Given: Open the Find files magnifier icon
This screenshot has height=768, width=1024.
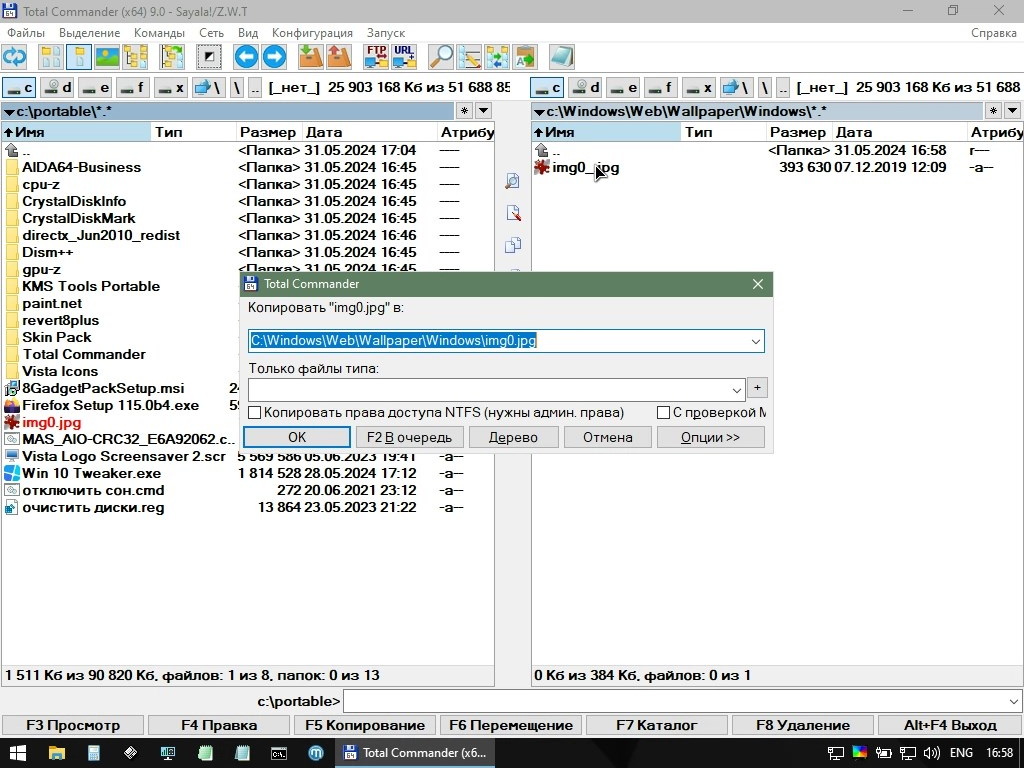Looking at the screenshot, I should [441, 57].
